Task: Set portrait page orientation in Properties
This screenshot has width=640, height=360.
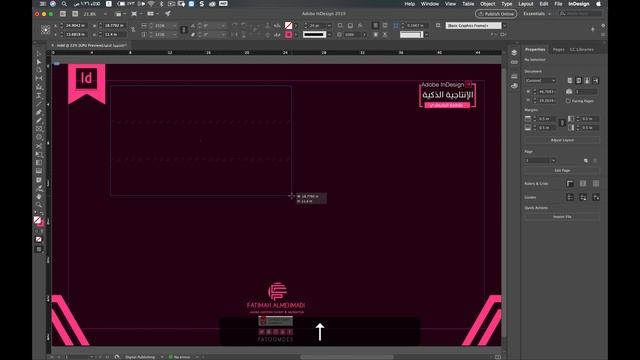Action: (x=570, y=80)
